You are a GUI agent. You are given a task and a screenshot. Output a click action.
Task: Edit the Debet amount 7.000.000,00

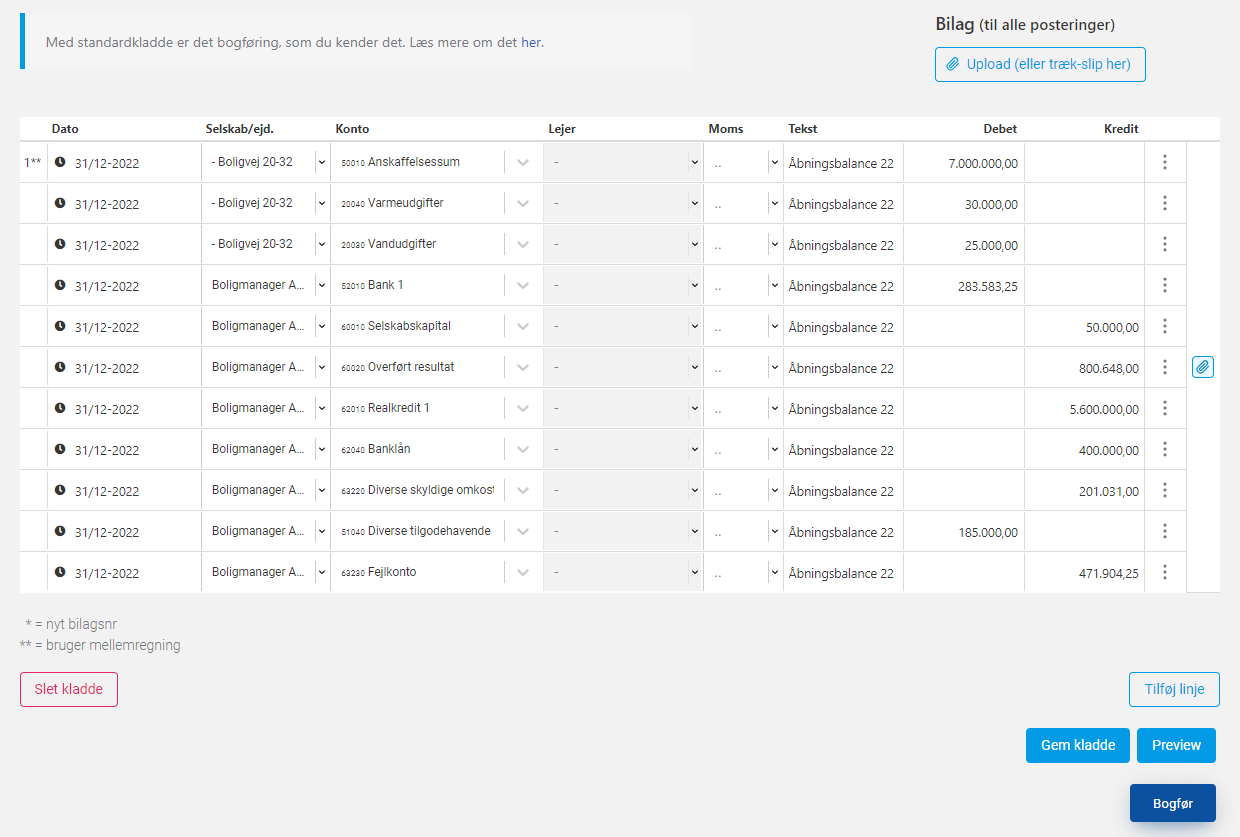click(x=964, y=162)
